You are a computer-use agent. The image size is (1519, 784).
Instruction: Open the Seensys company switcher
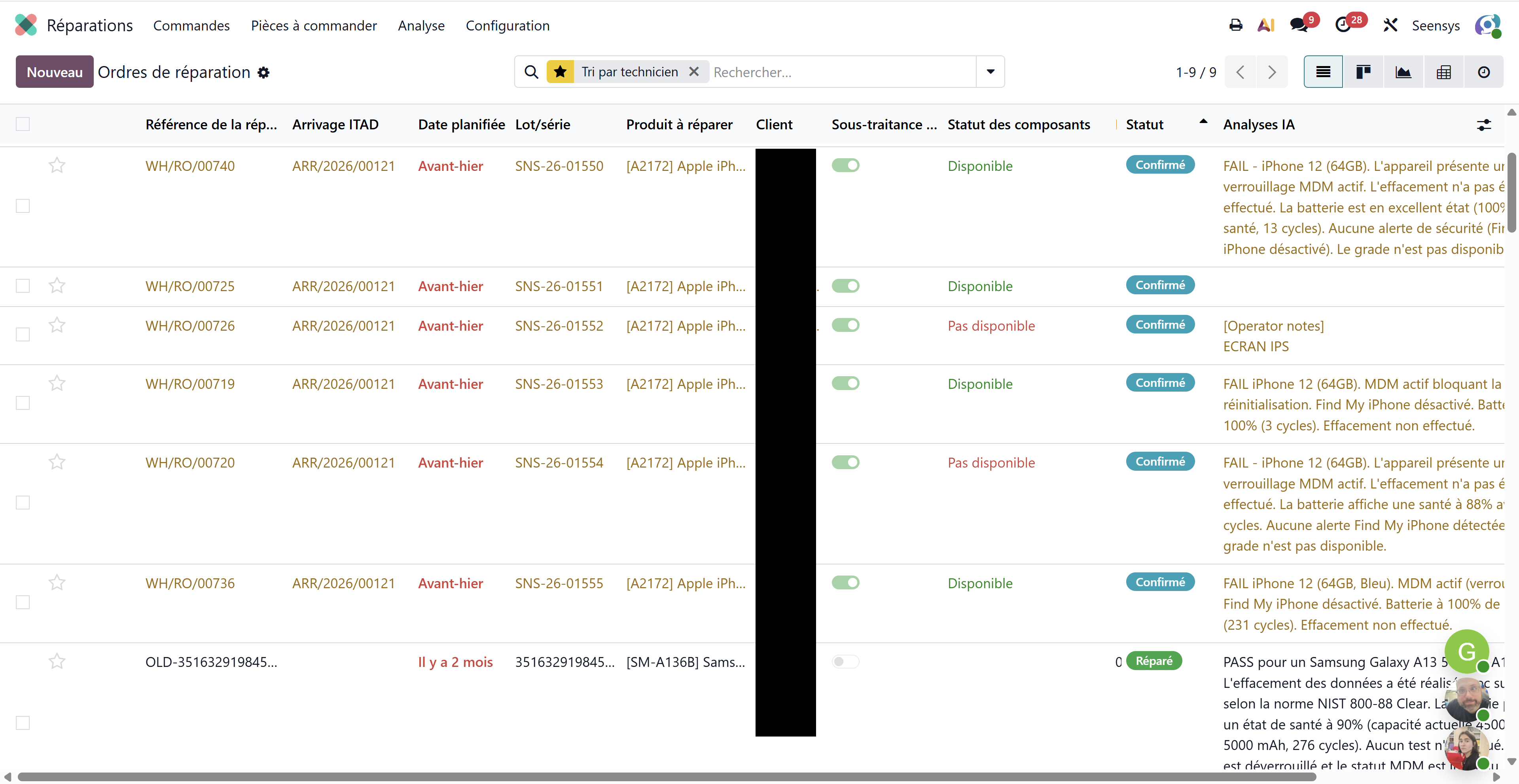coord(1436,25)
